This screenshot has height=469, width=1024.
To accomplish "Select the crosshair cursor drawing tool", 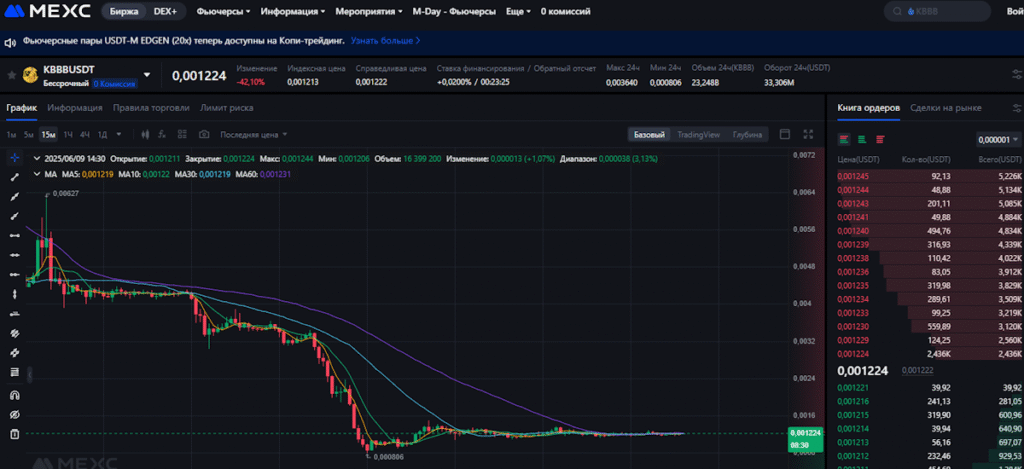I will pos(14,158).
